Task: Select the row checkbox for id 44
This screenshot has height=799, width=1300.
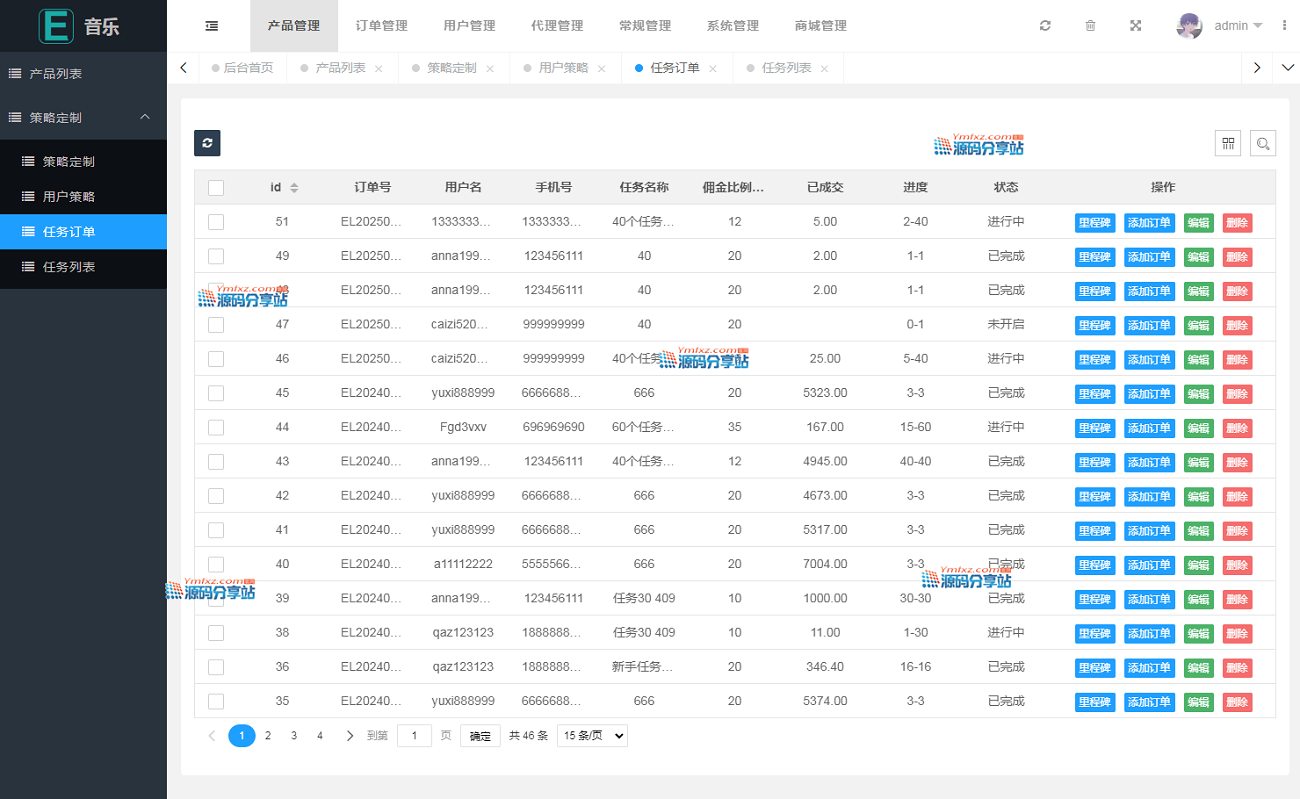Action: point(216,428)
